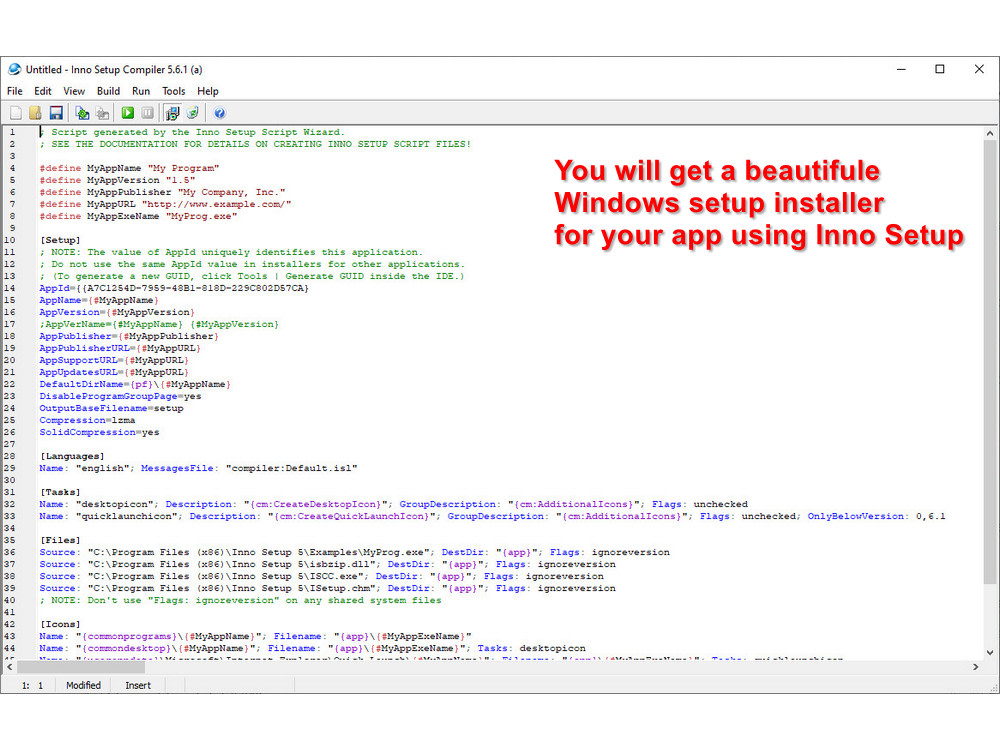The width and height of the screenshot is (1000, 750).
Task: Click the Modified indicator in status bar
Action: (83, 685)
